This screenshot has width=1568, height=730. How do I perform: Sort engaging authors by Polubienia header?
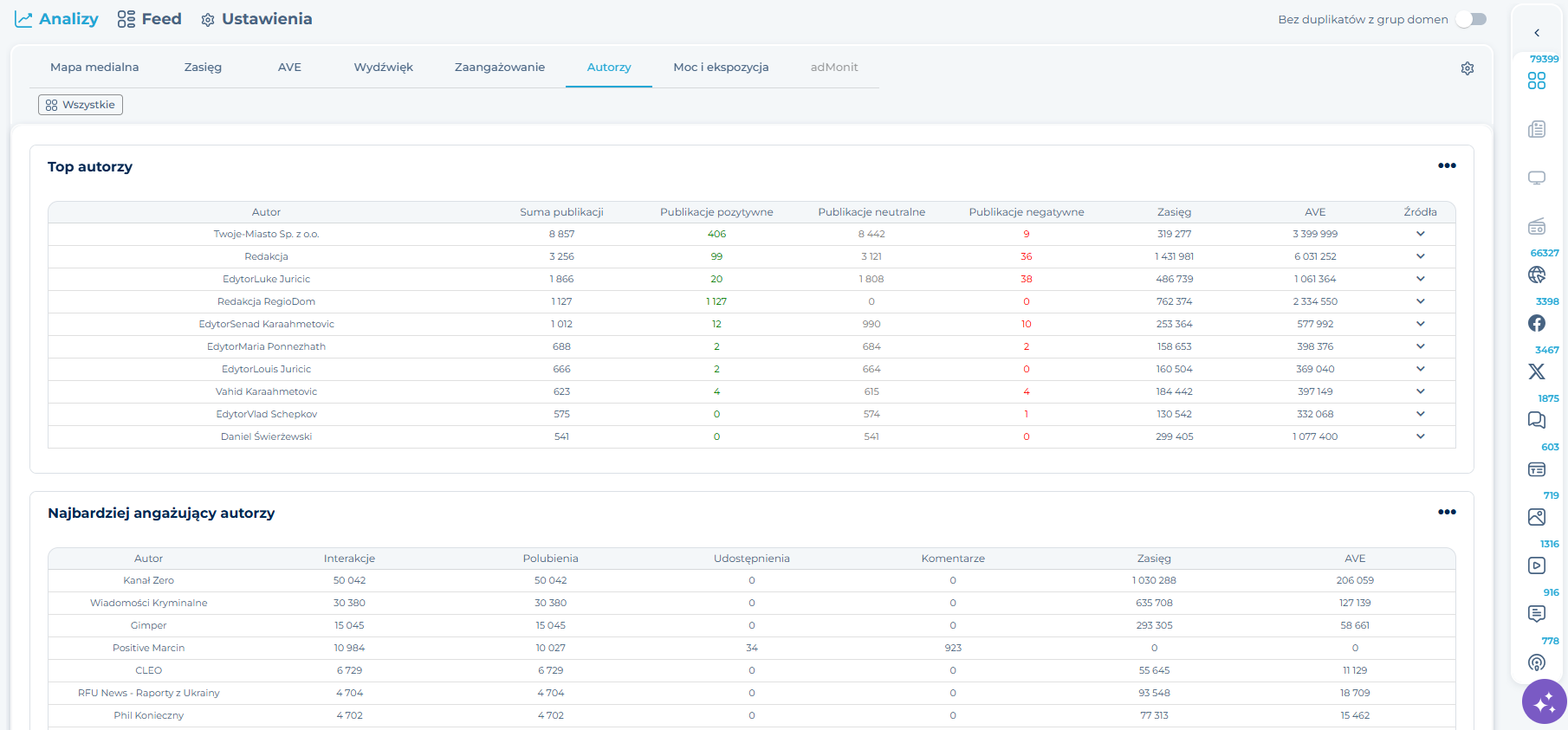click(x=551, y=559)
